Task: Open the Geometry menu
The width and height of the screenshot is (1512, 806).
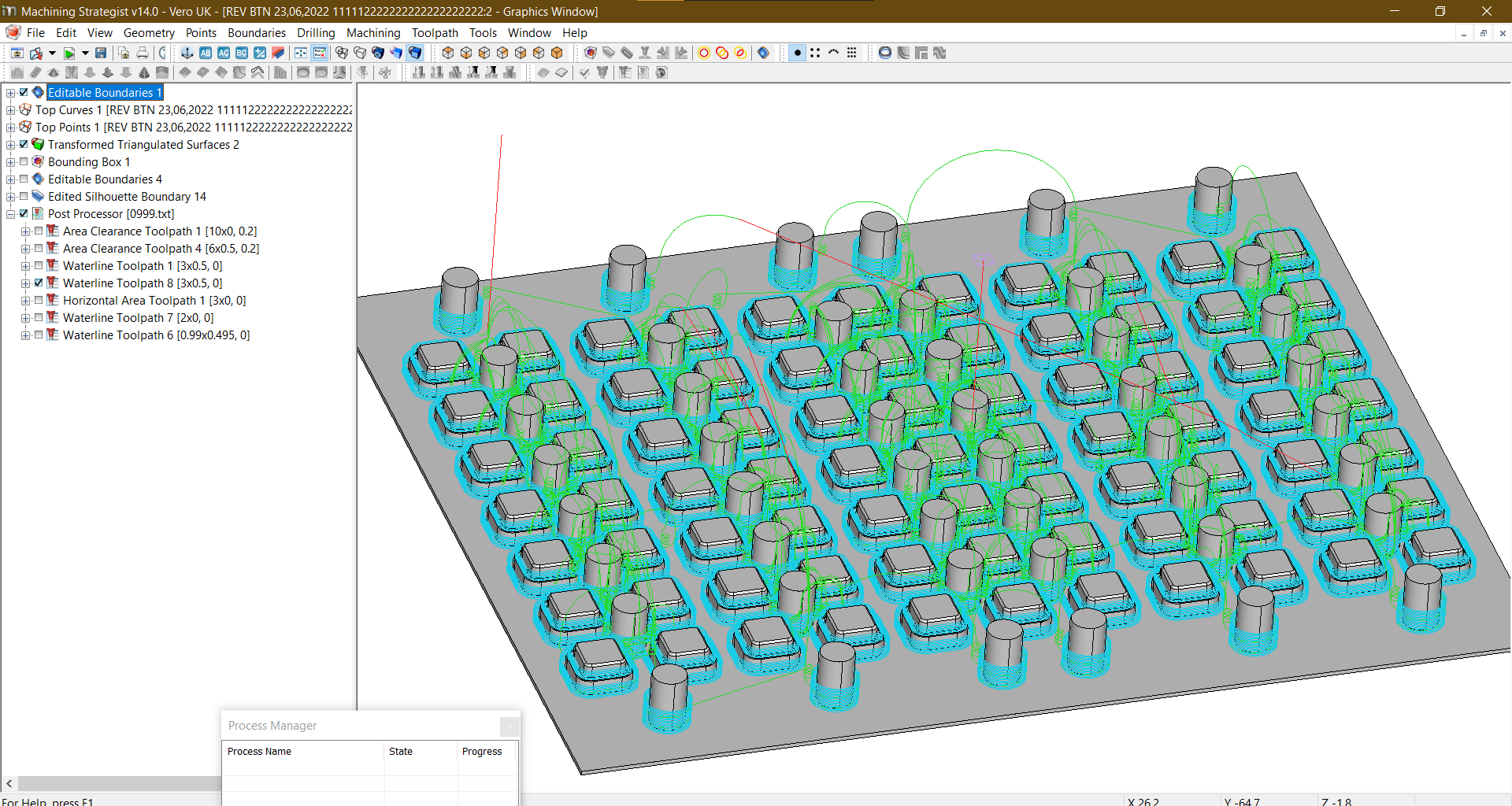Action: 149,32
